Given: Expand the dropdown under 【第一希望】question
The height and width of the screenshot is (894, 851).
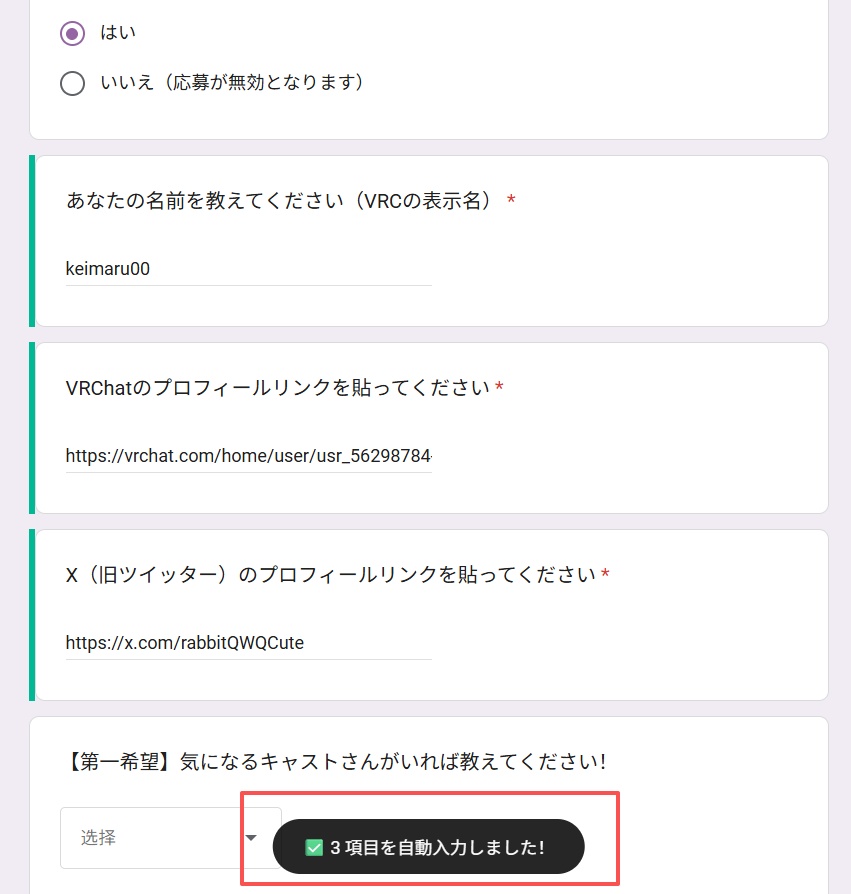Looking at the screenshot, I should [x=172, y=838].
